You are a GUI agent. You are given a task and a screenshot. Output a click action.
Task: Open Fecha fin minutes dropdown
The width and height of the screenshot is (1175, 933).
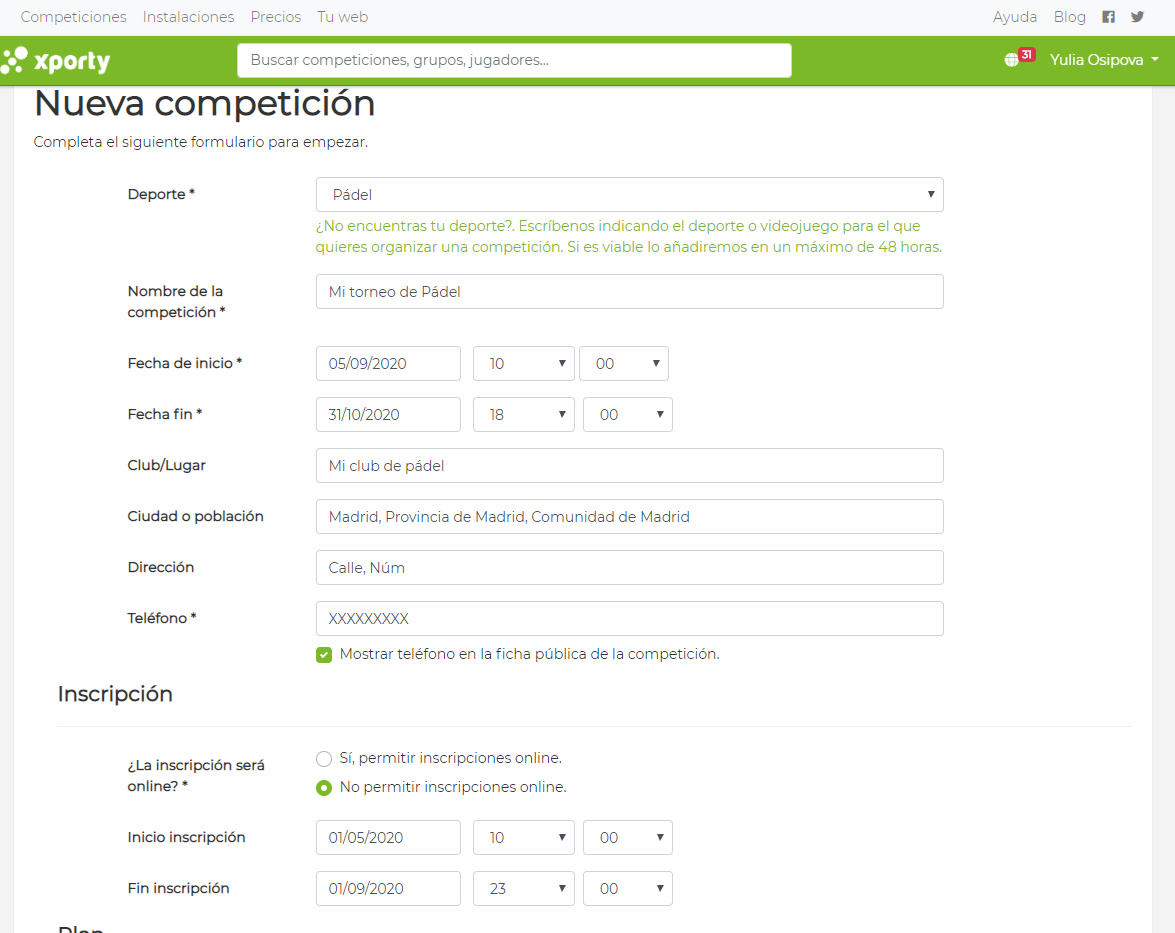(x=628, y=414)
